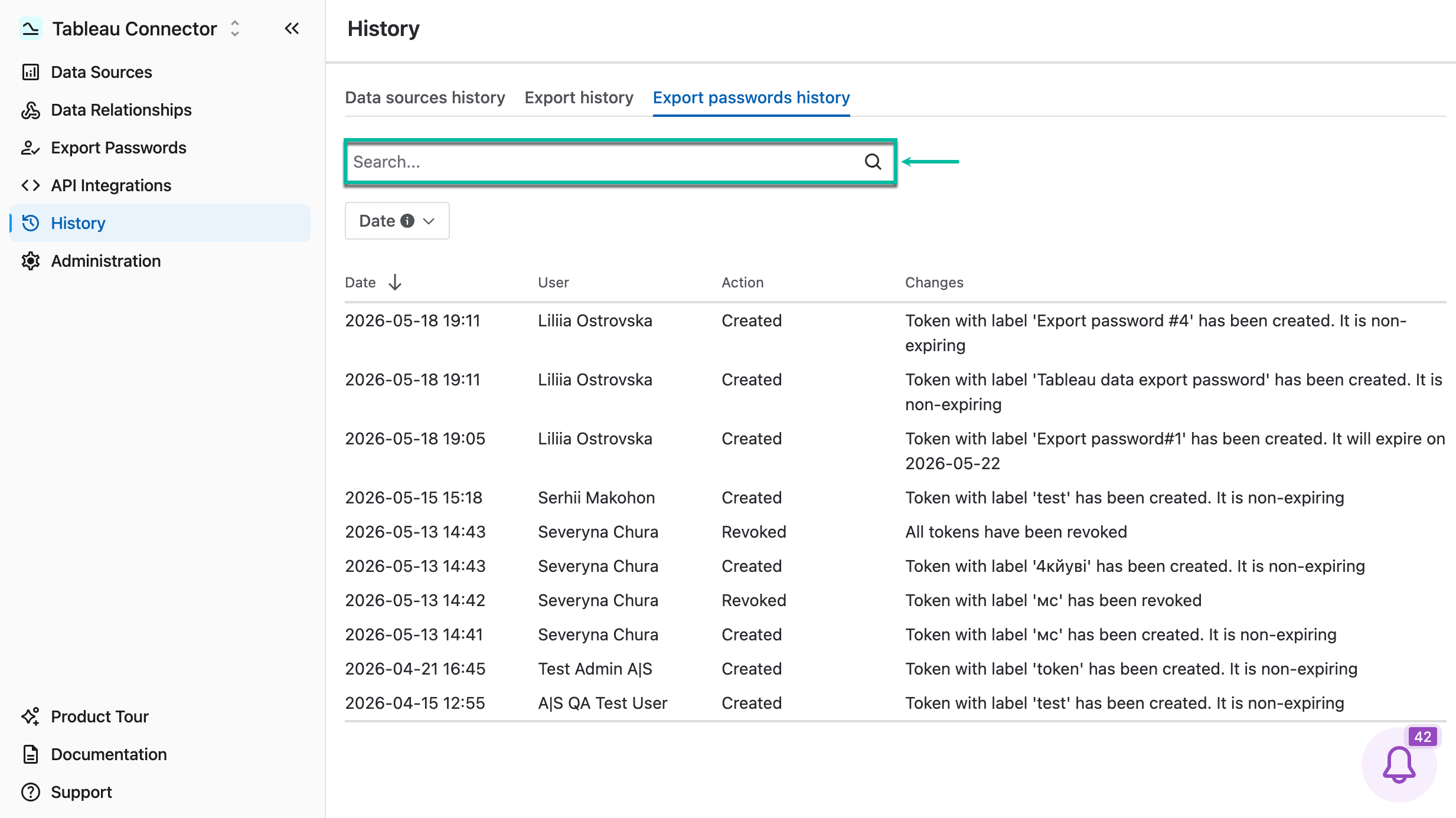1456x818 pixels.
Task: Click Revoked action at 14:42 row
Action: (754, 600)
